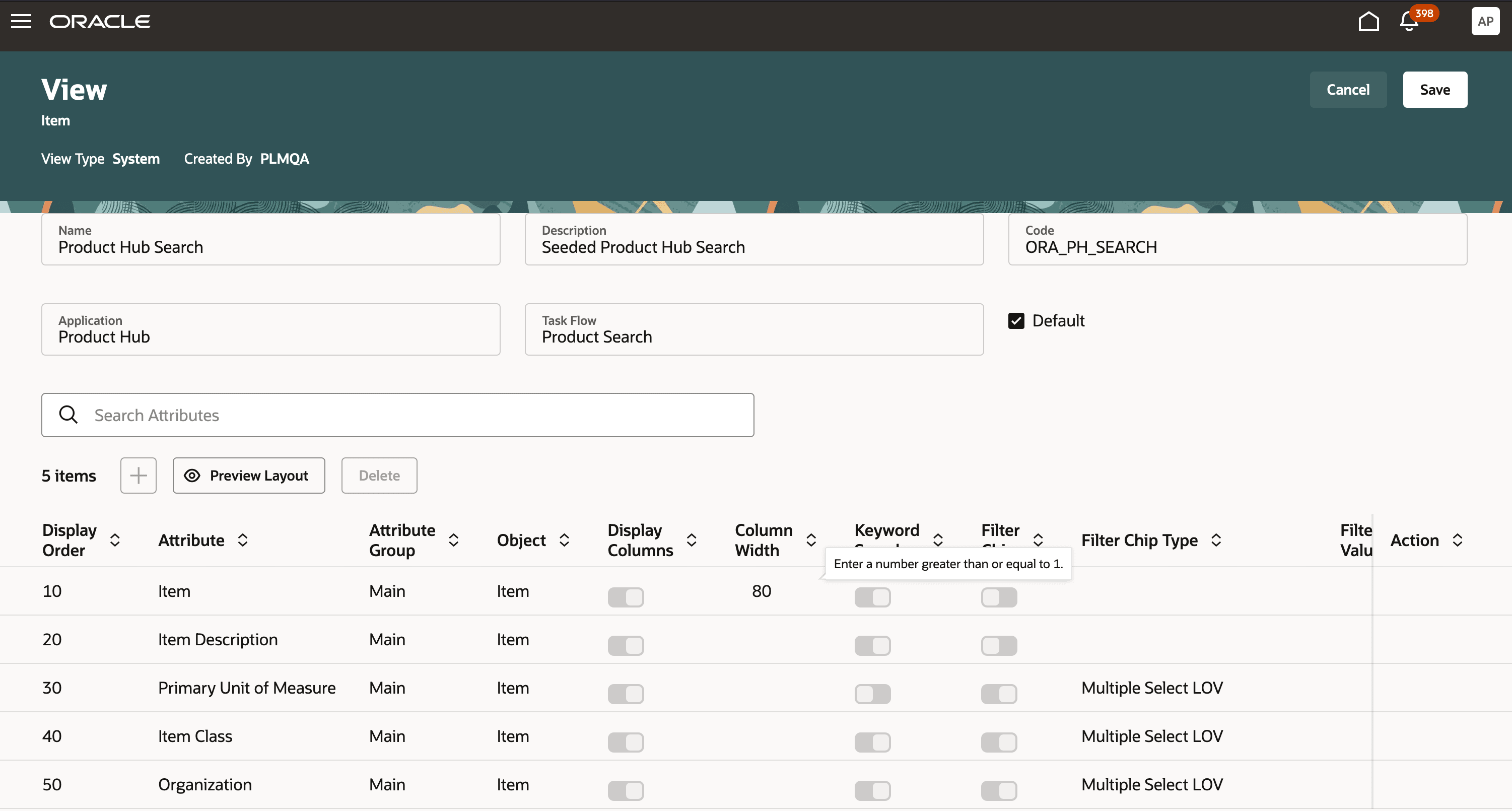This screenshot has height=811, width=1512.
Task: Click the Oracle logo
Action: click(100, 21)
